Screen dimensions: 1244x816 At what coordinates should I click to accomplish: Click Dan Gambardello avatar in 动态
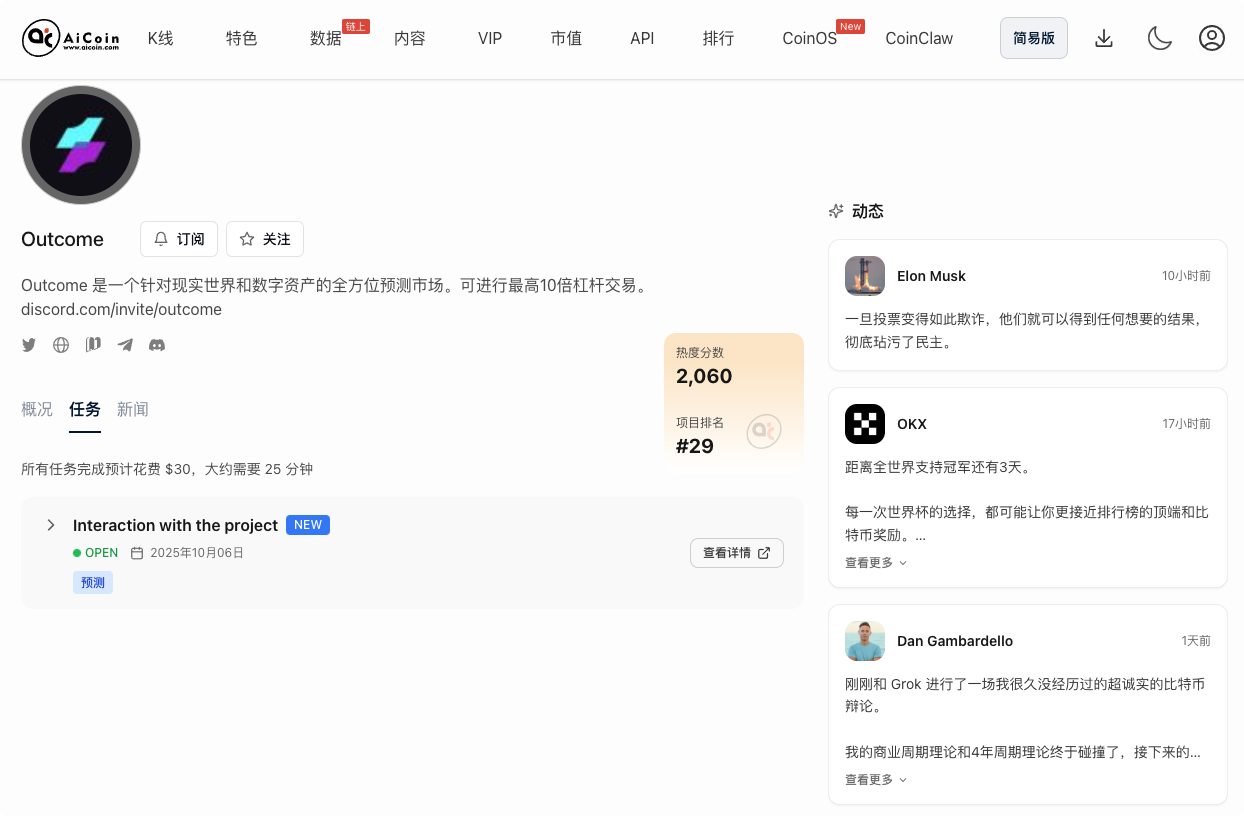coord(865,641)
